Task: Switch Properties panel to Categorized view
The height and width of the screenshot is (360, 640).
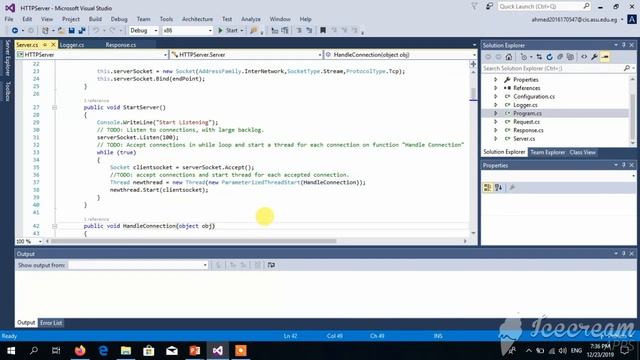Action: coord(487,187)
